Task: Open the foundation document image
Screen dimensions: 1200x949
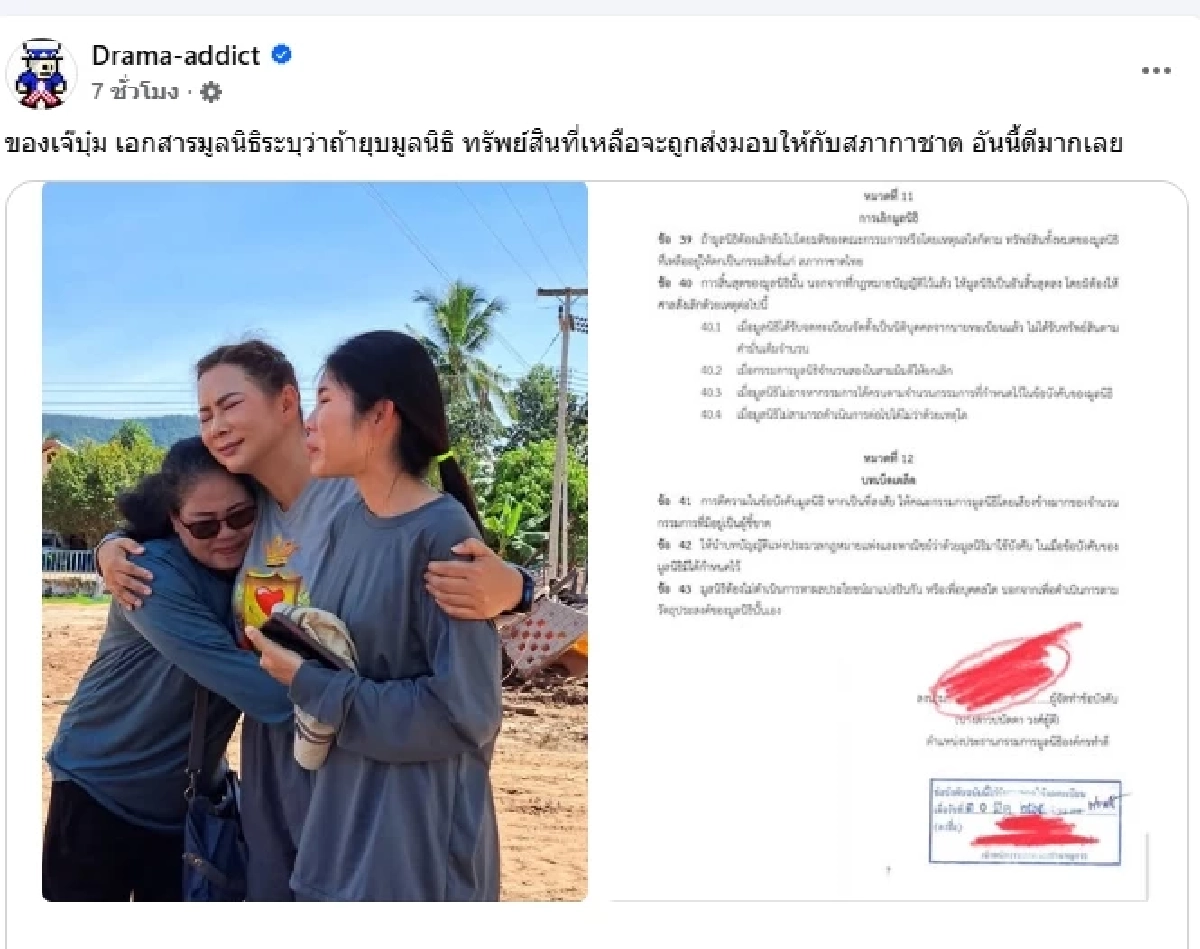Action: 880,541
